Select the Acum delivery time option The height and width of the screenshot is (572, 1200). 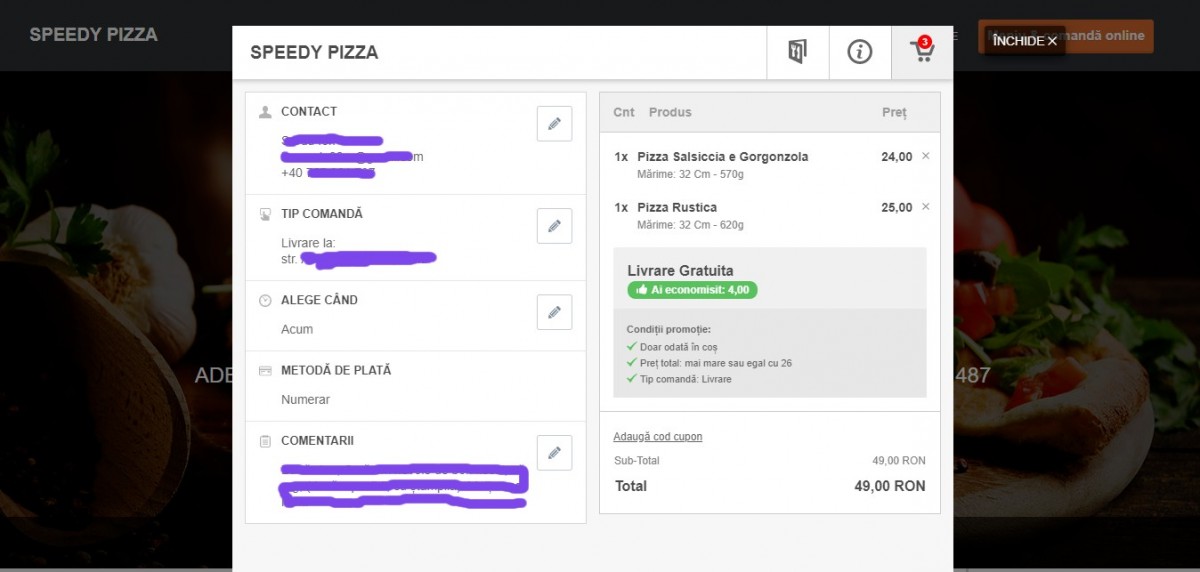pos(297,329)
